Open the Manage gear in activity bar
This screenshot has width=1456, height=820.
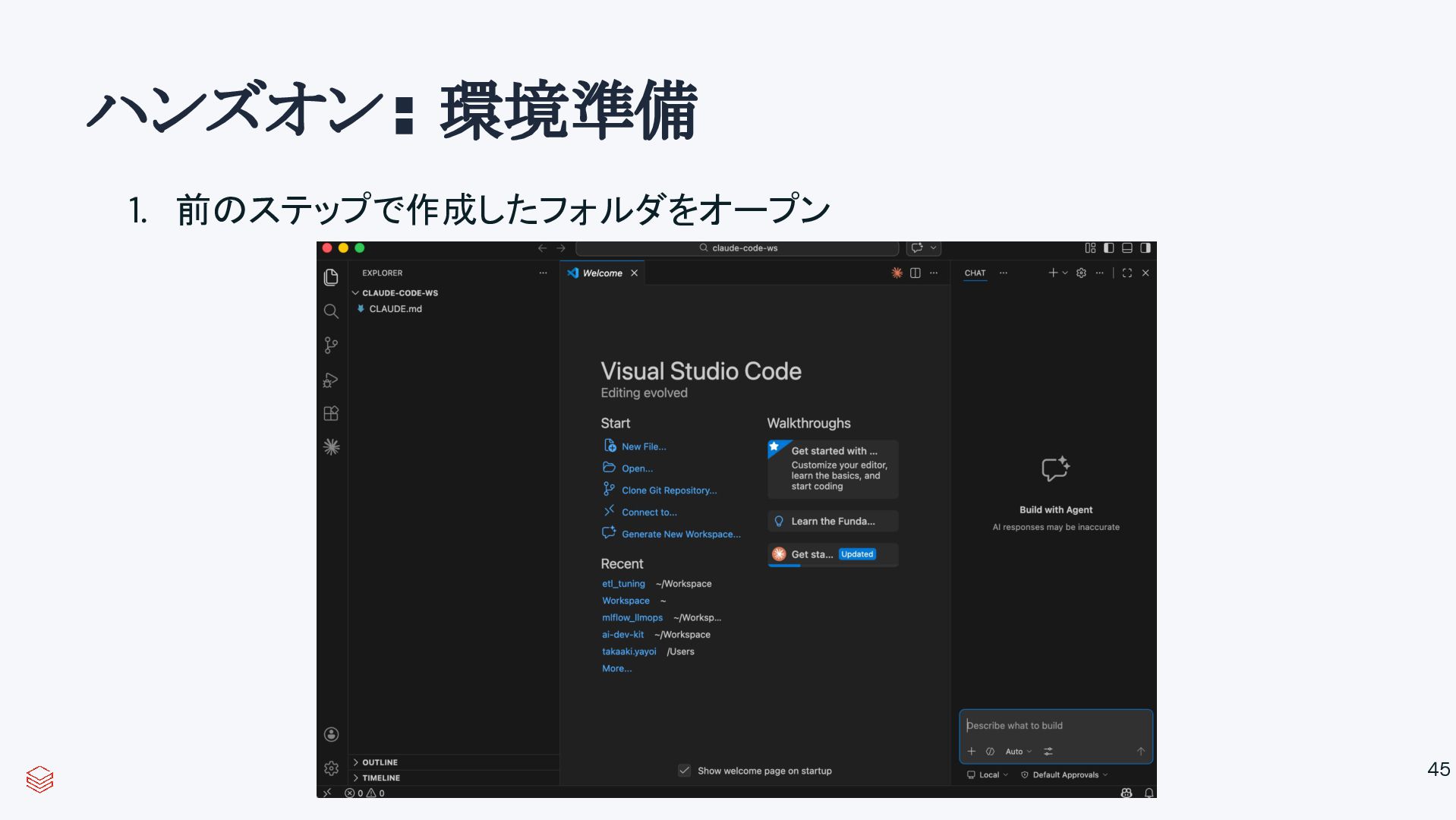tap(331, 768)
